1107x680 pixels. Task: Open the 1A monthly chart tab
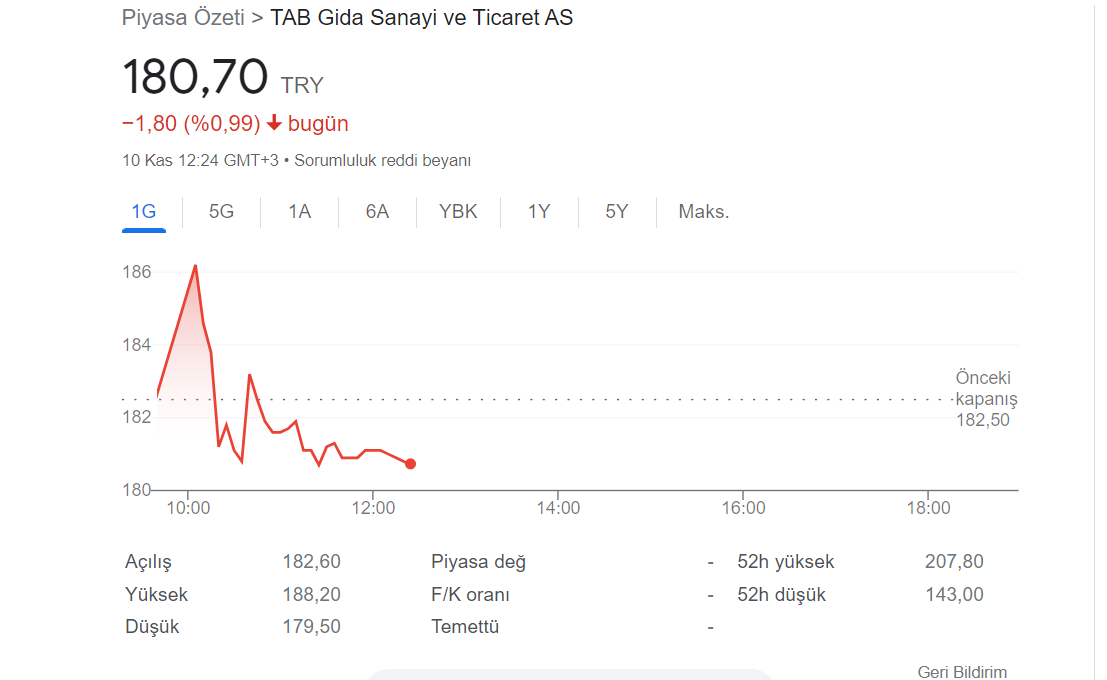299,212
